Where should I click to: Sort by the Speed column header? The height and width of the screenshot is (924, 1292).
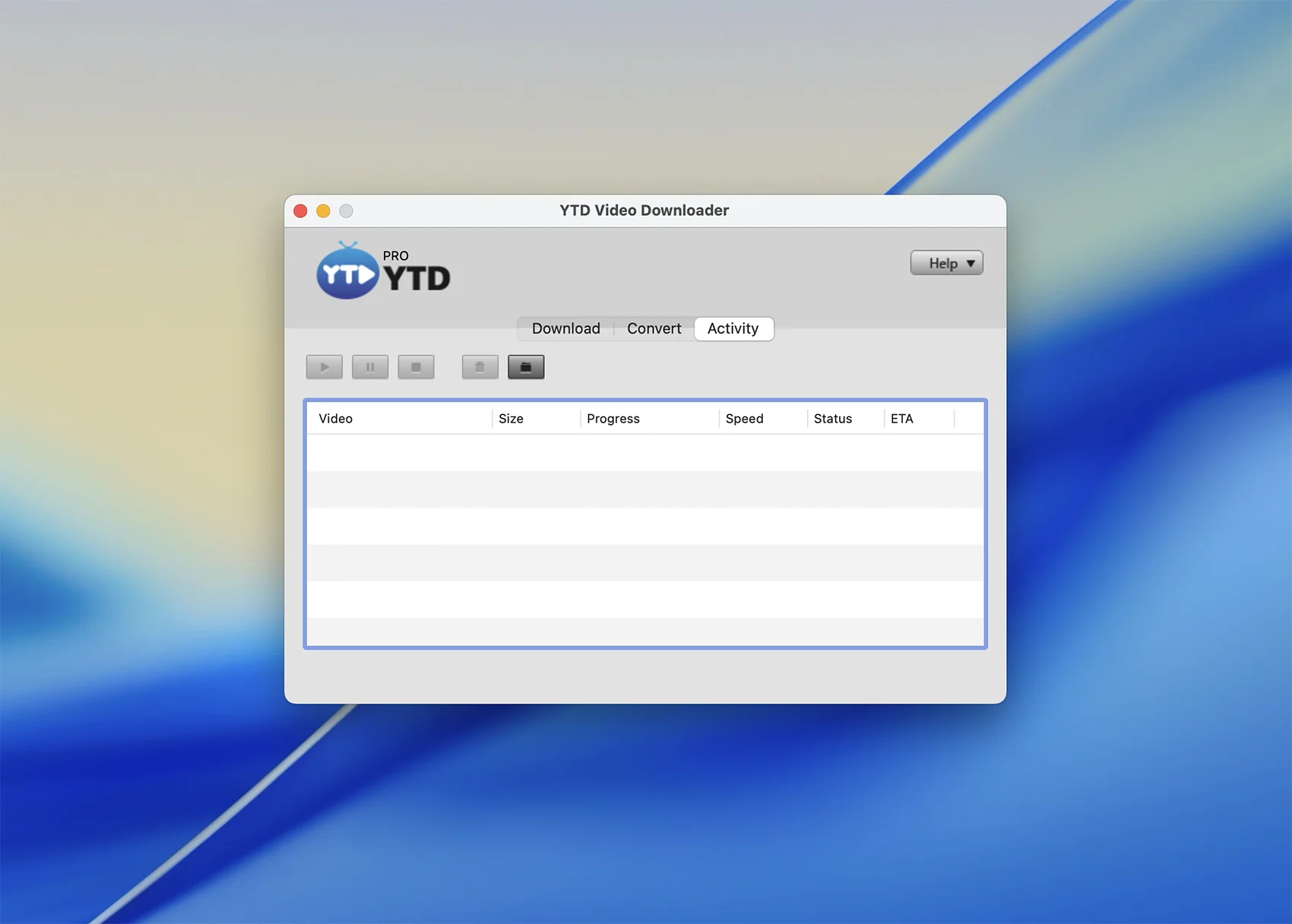coord(744,419)
